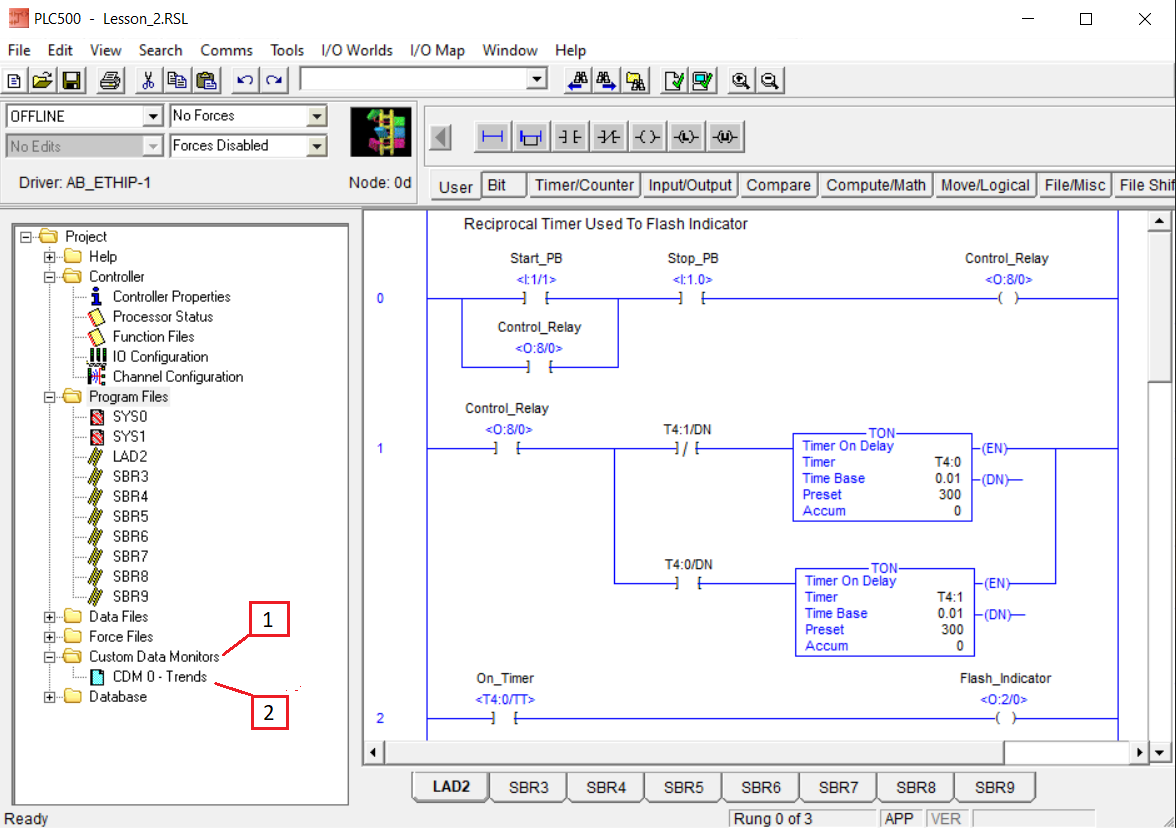
Task: Collapse the Custom Data Monitors node
Action: point(50,657)
